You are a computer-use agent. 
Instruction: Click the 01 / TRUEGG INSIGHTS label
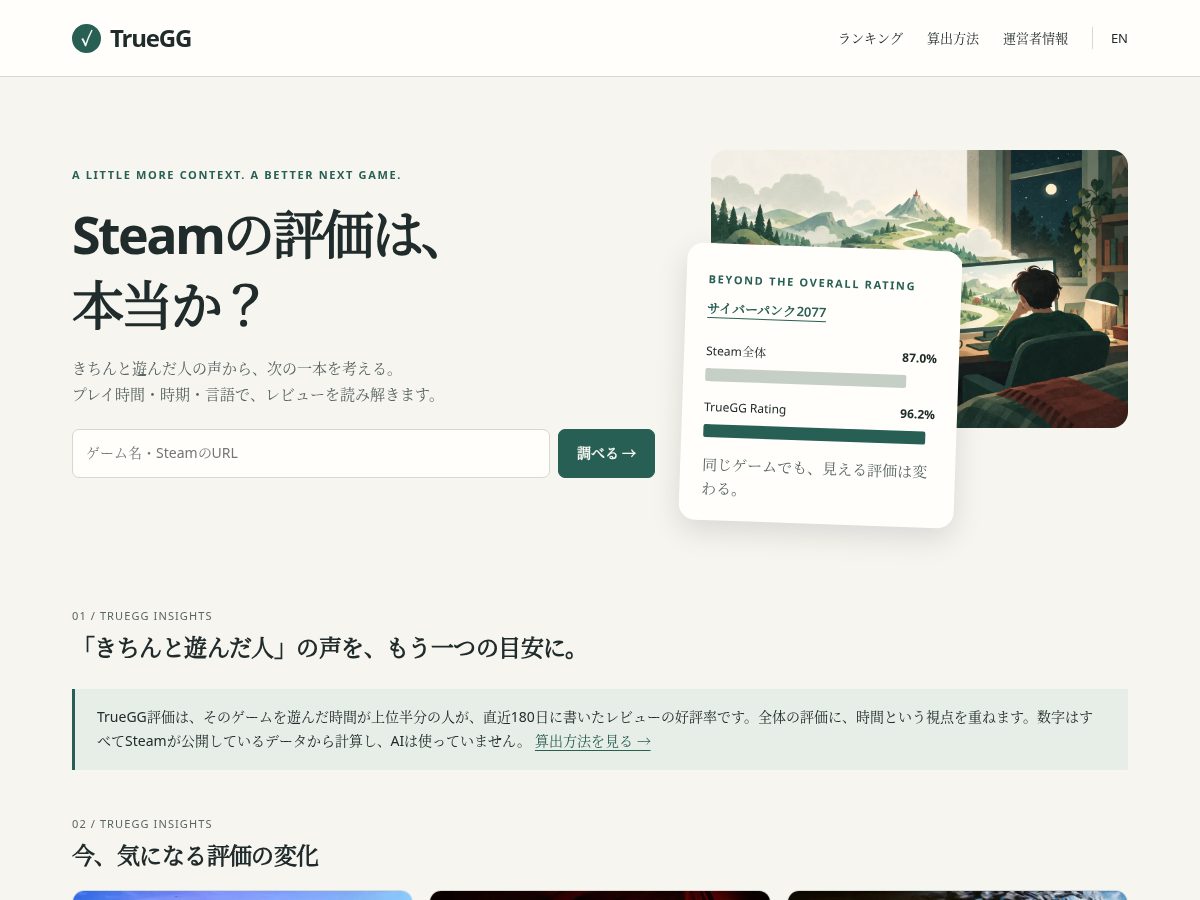[x=142, y=616]
